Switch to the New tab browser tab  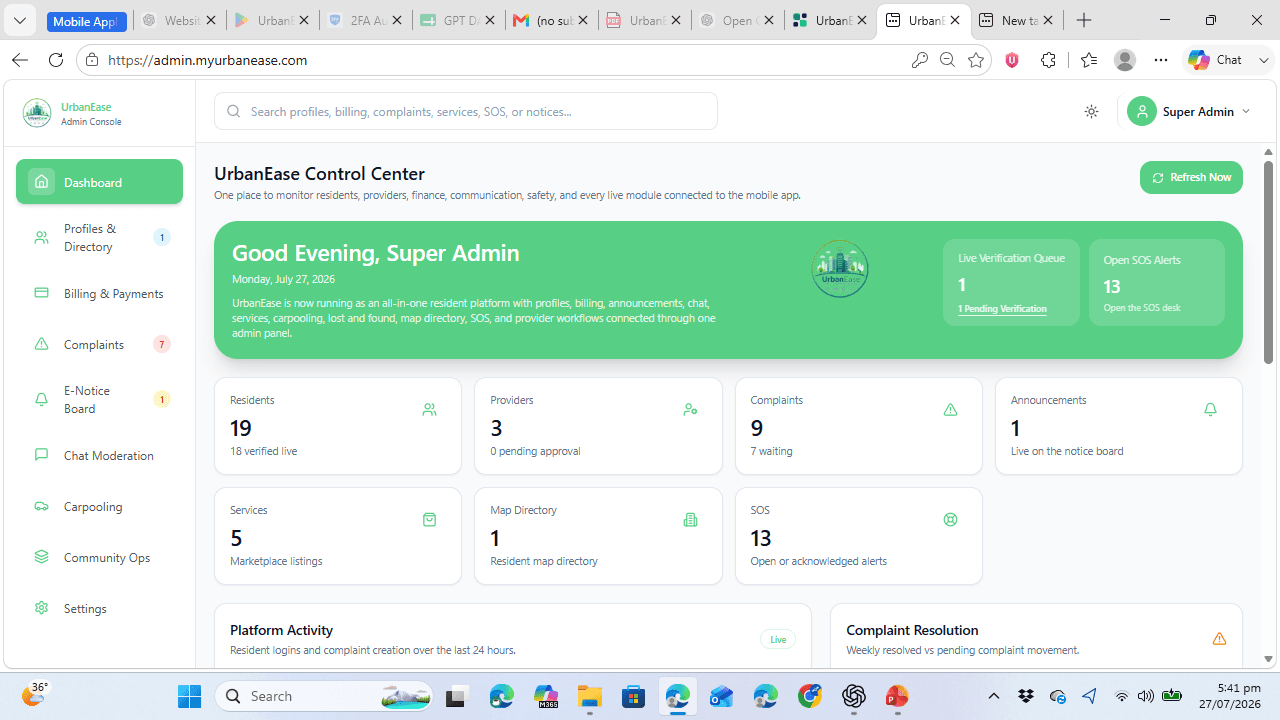coord(1017,20)
